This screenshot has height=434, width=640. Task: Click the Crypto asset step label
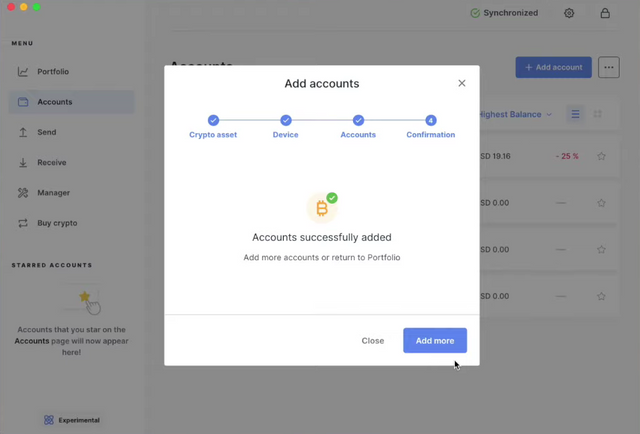coord(213,135)
